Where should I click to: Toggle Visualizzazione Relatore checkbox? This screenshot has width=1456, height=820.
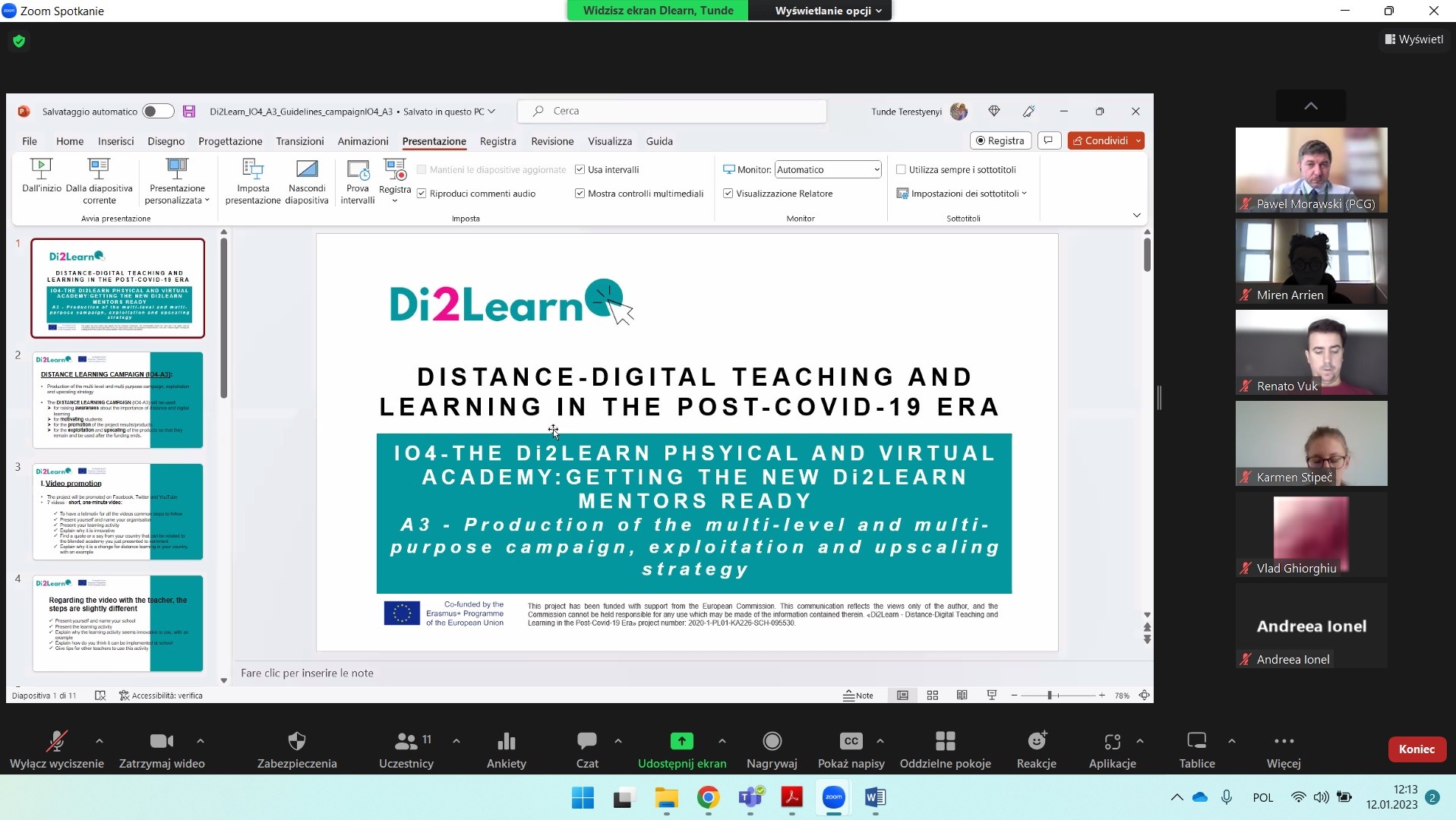tap(728, 194)
